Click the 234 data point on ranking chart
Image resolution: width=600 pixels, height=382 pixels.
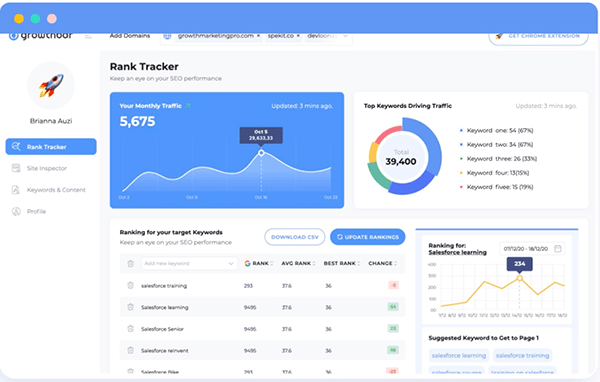(x=520, y=278)
